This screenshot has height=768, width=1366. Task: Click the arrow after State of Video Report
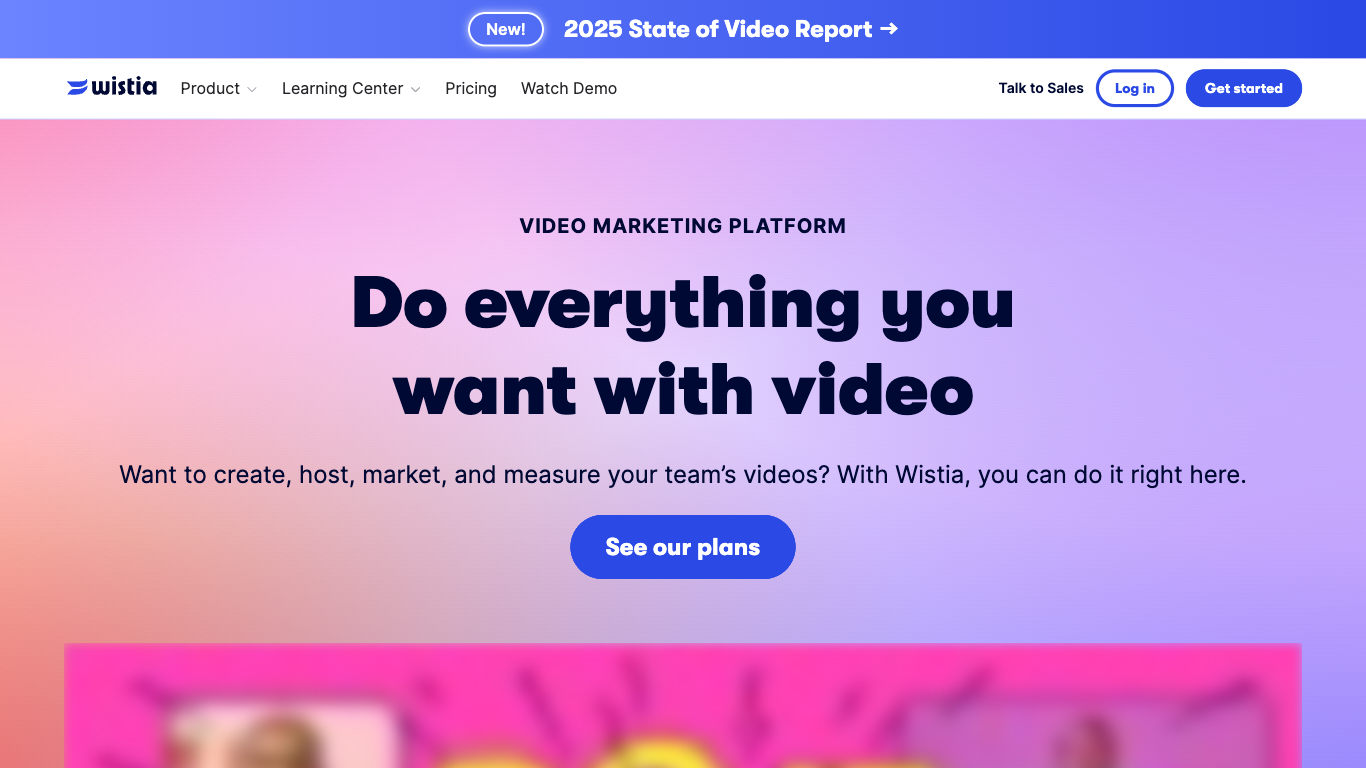click(889, 29)
